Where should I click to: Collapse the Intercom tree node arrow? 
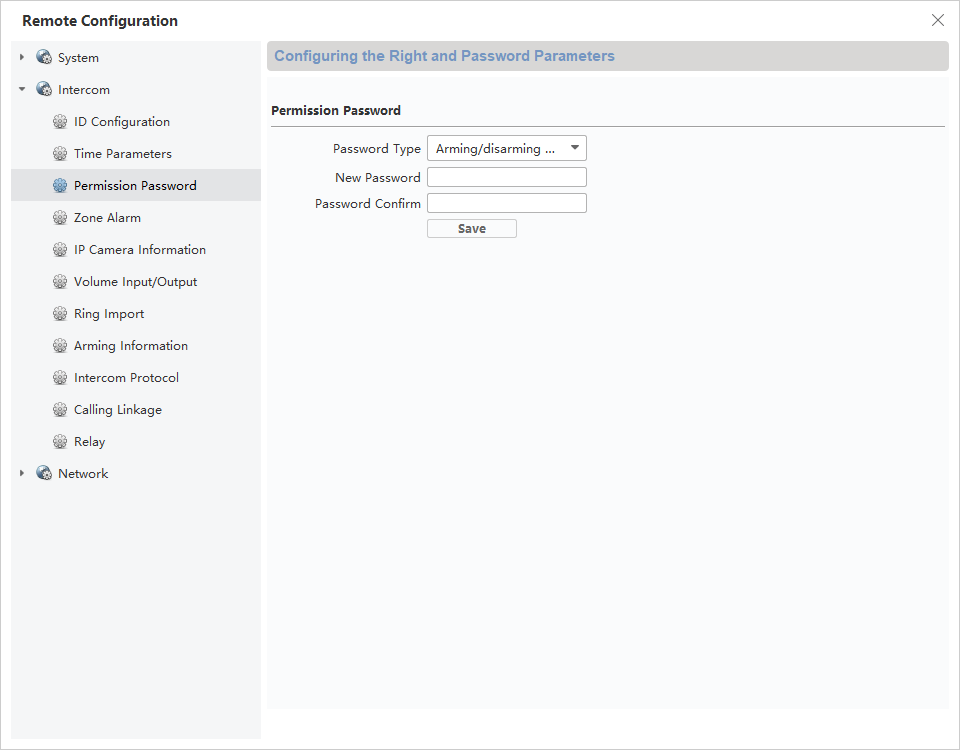[22, 90]
